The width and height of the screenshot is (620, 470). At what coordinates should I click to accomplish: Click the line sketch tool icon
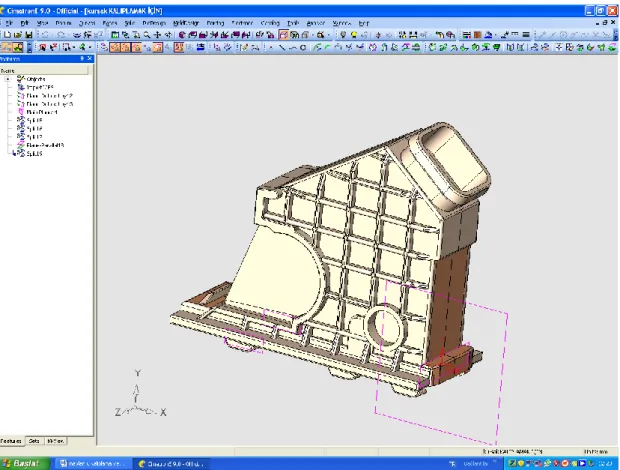click(x=282, y=47)
